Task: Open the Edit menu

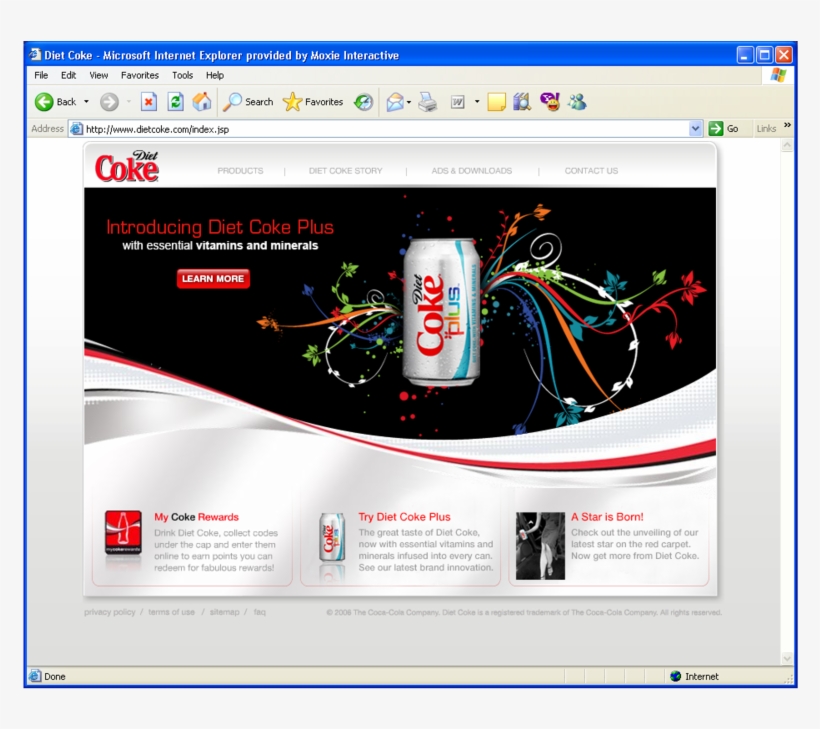Action: (x=69, y=75)
